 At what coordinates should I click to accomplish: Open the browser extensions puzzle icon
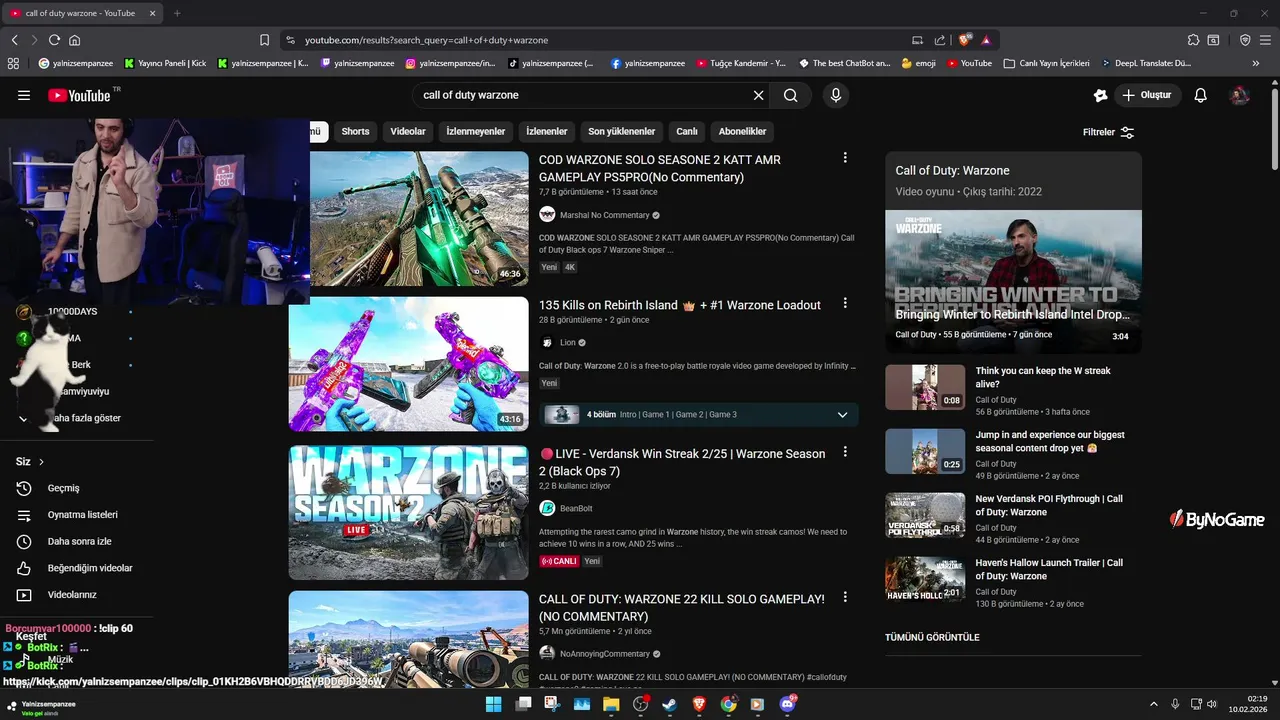[1193, 40]
